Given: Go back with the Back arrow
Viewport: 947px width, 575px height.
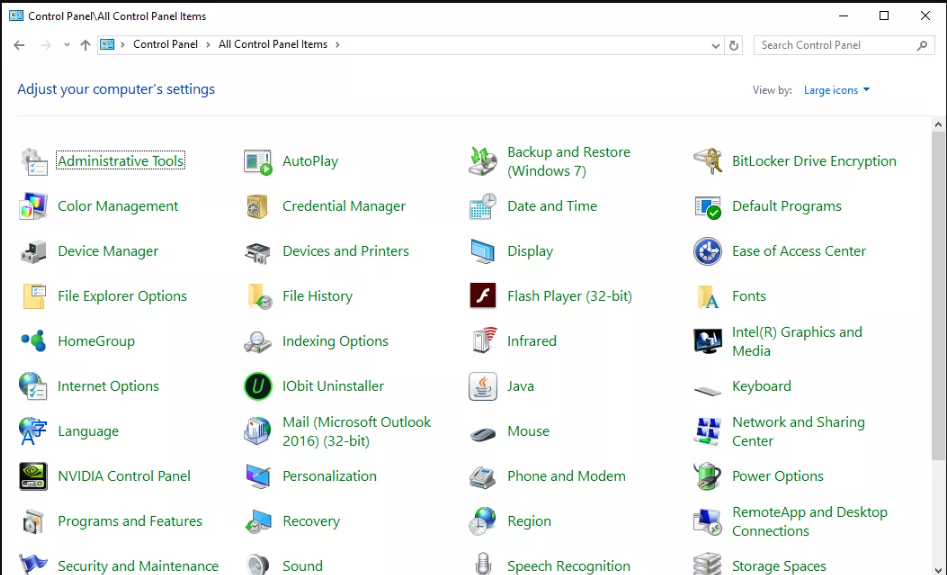Looking at the screenshot, I should click(19, 45).
